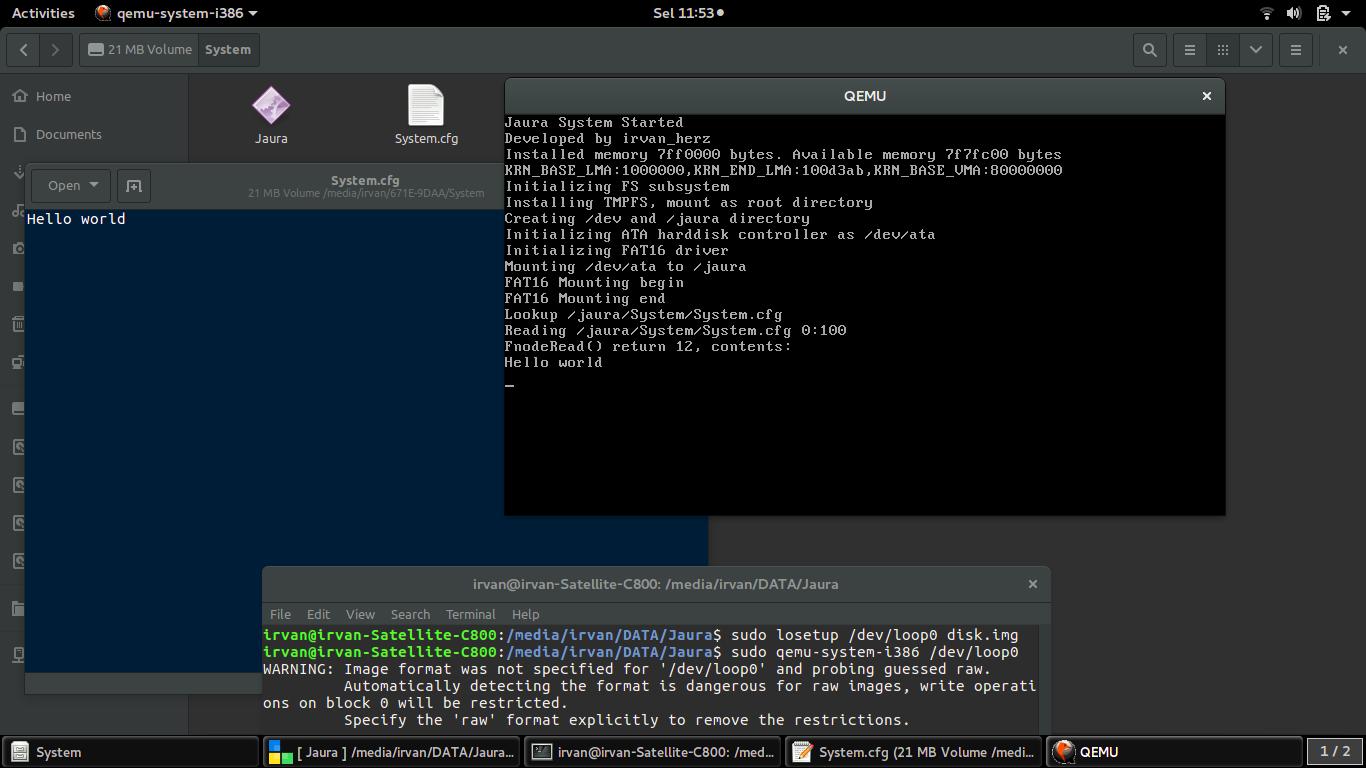
Task: Switch file manager to grid view
Action: (1222, 49)
